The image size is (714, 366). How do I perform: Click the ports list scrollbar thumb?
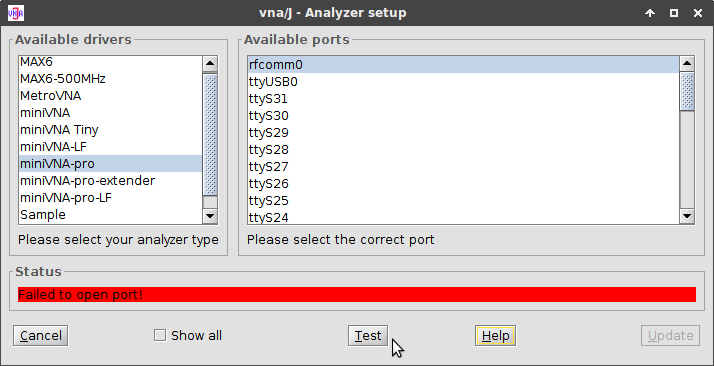click(x=687, y=91)
